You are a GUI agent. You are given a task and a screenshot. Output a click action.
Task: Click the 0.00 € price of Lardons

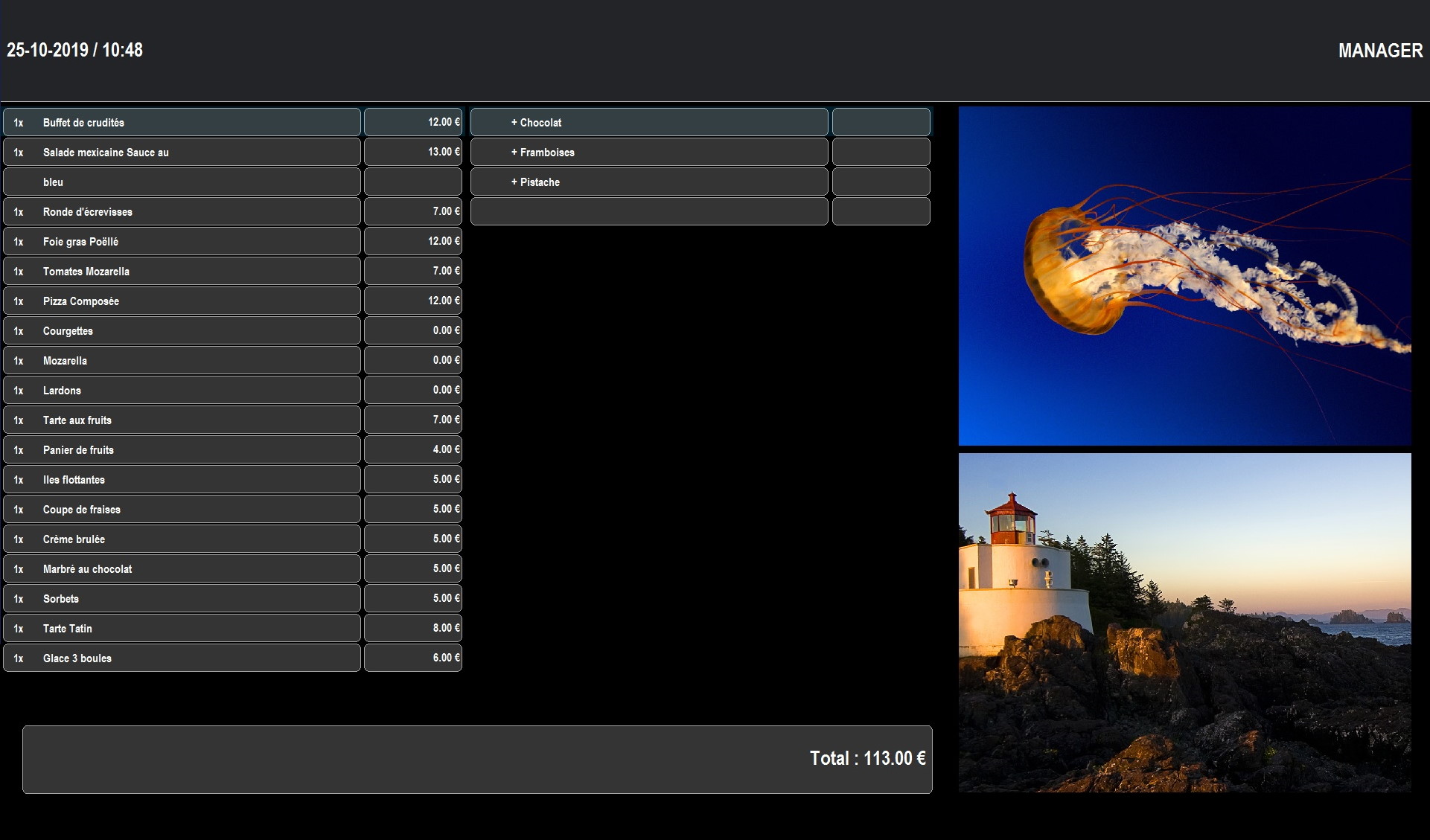point(413,390)
